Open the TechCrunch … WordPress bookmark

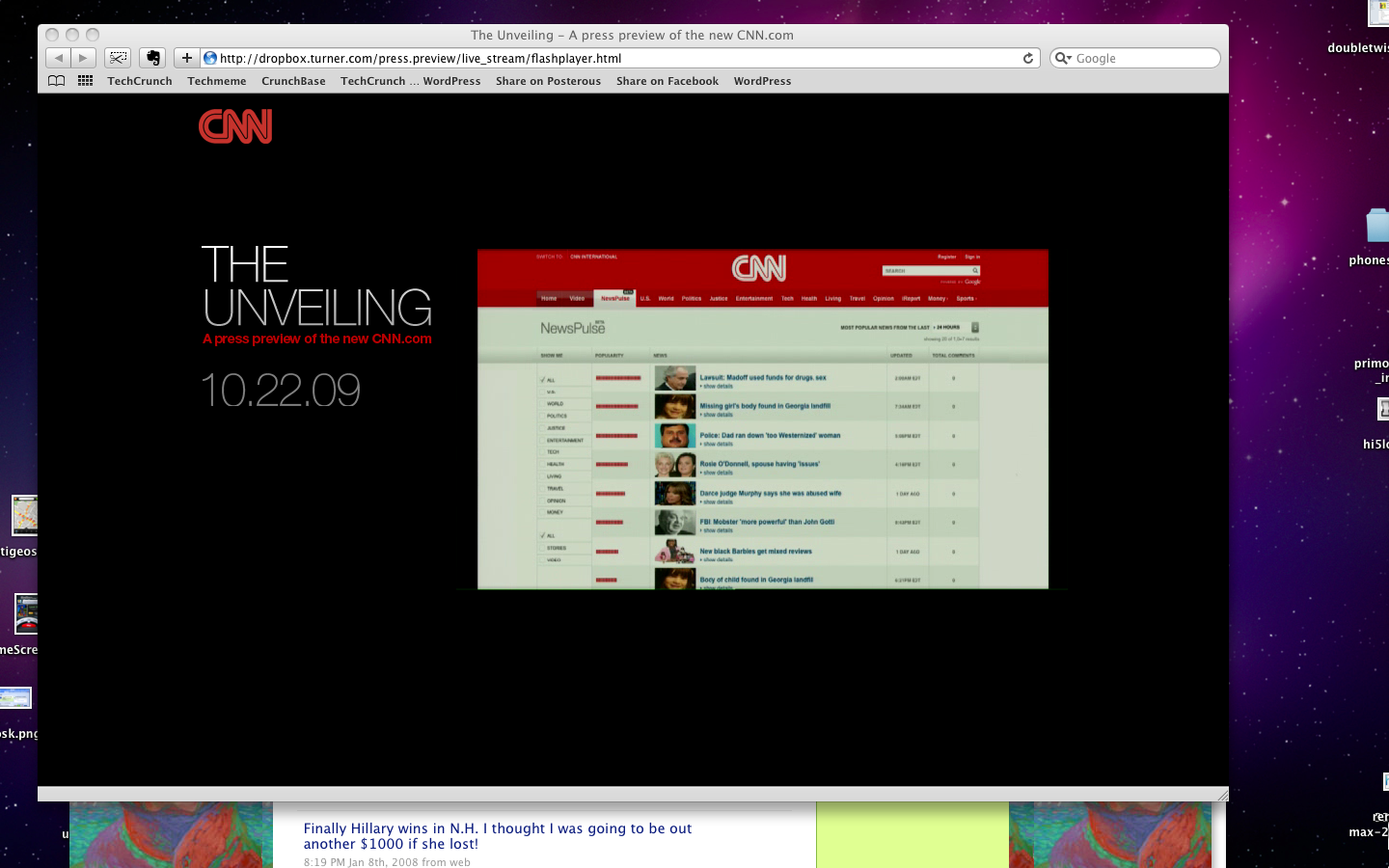pyautogui.click(x=411, y=81)
